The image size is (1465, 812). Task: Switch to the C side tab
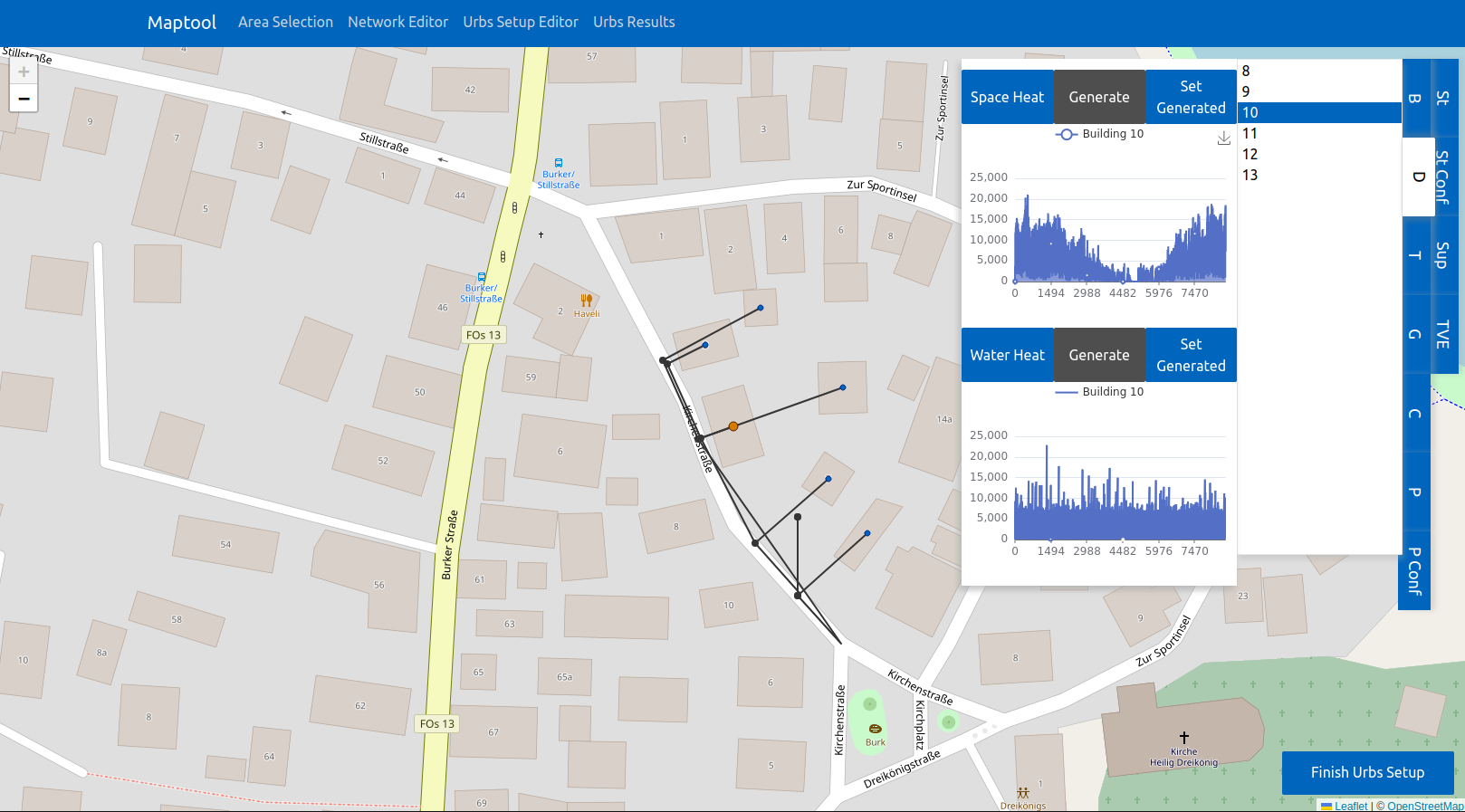tap(1415, 413)
